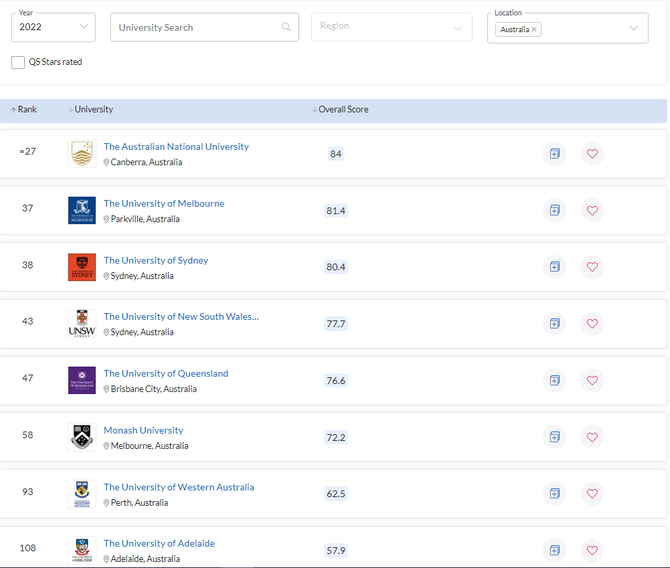
Task: Sort the table by Rank
Action: [x=24, y=109]
